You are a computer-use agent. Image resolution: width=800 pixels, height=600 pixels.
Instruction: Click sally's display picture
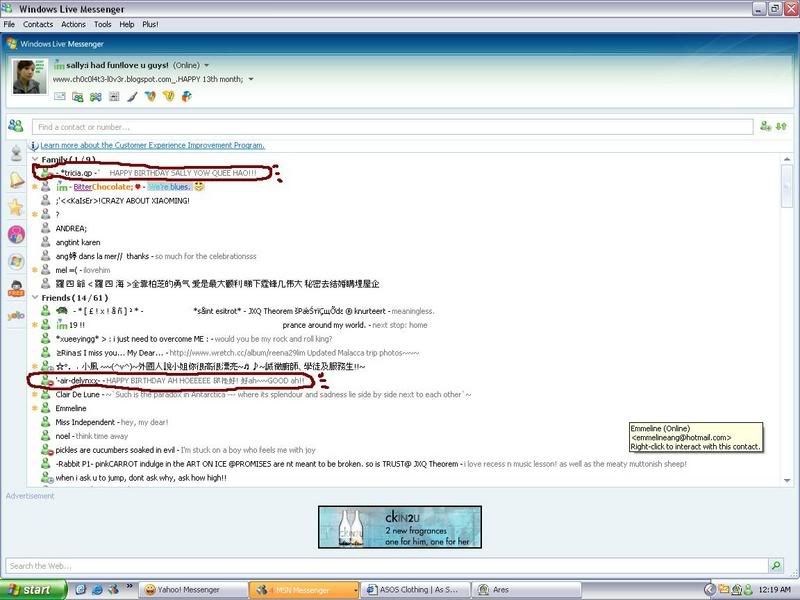point(30,77)
